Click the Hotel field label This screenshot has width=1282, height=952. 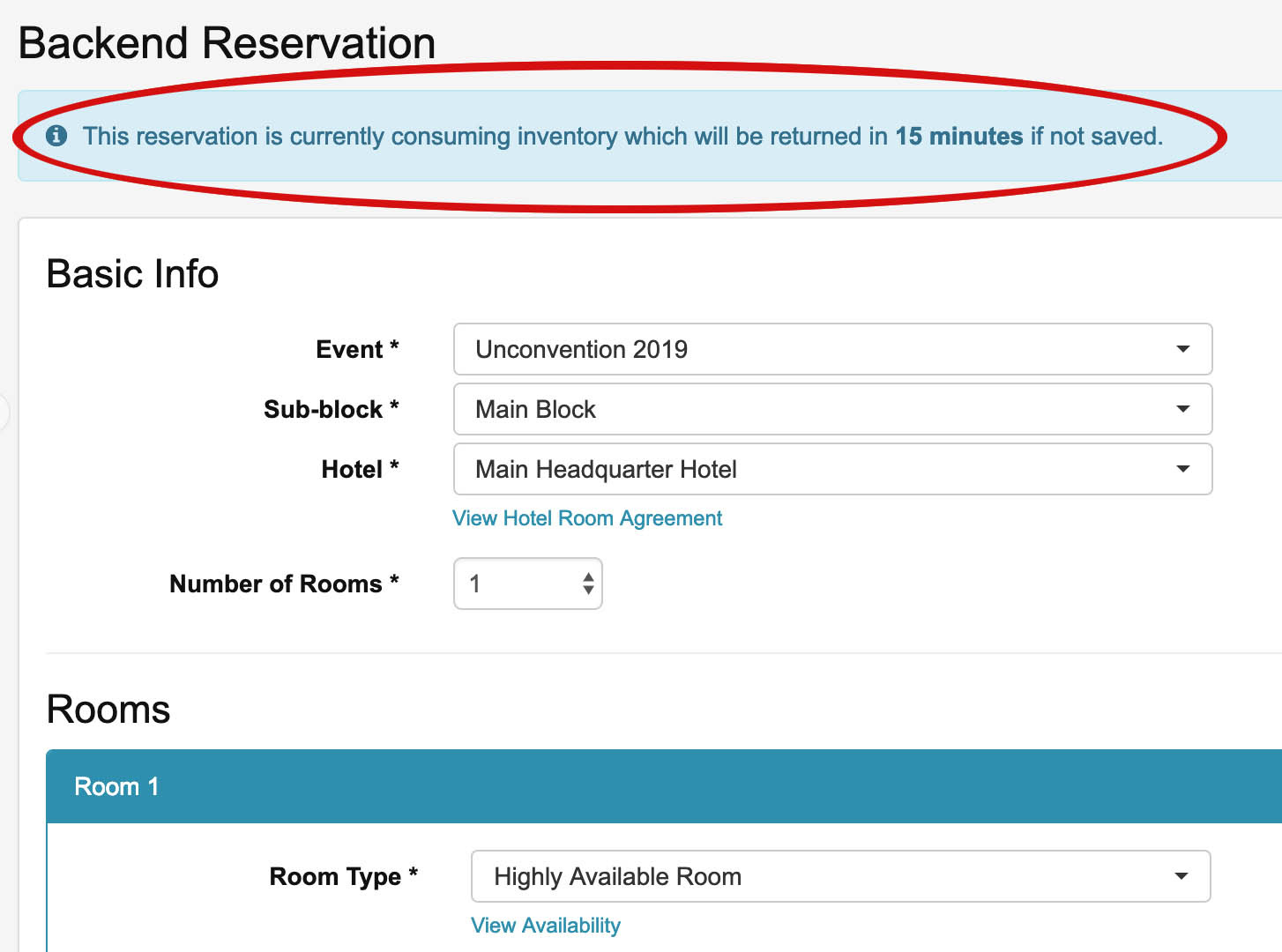pyautogui.click(x=360, y=469)
